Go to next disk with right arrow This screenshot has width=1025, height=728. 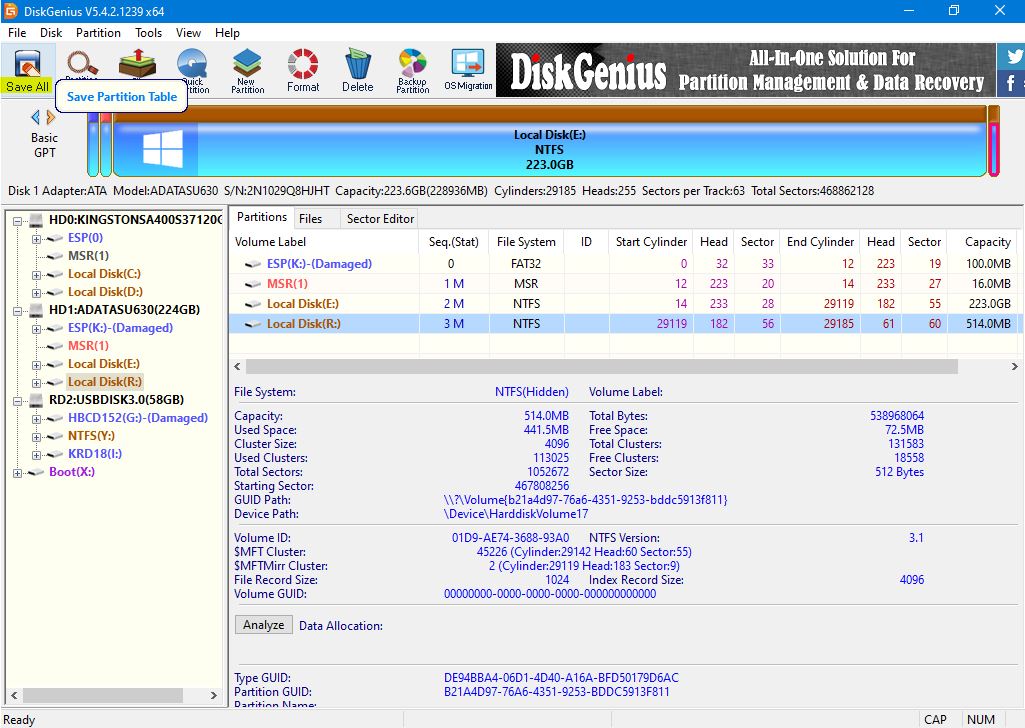(x=52, y=118)
